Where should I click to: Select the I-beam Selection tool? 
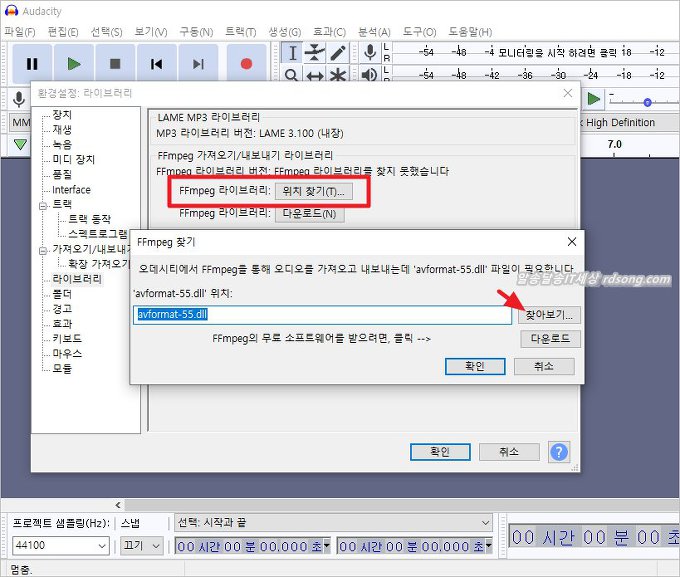[292, 52]
